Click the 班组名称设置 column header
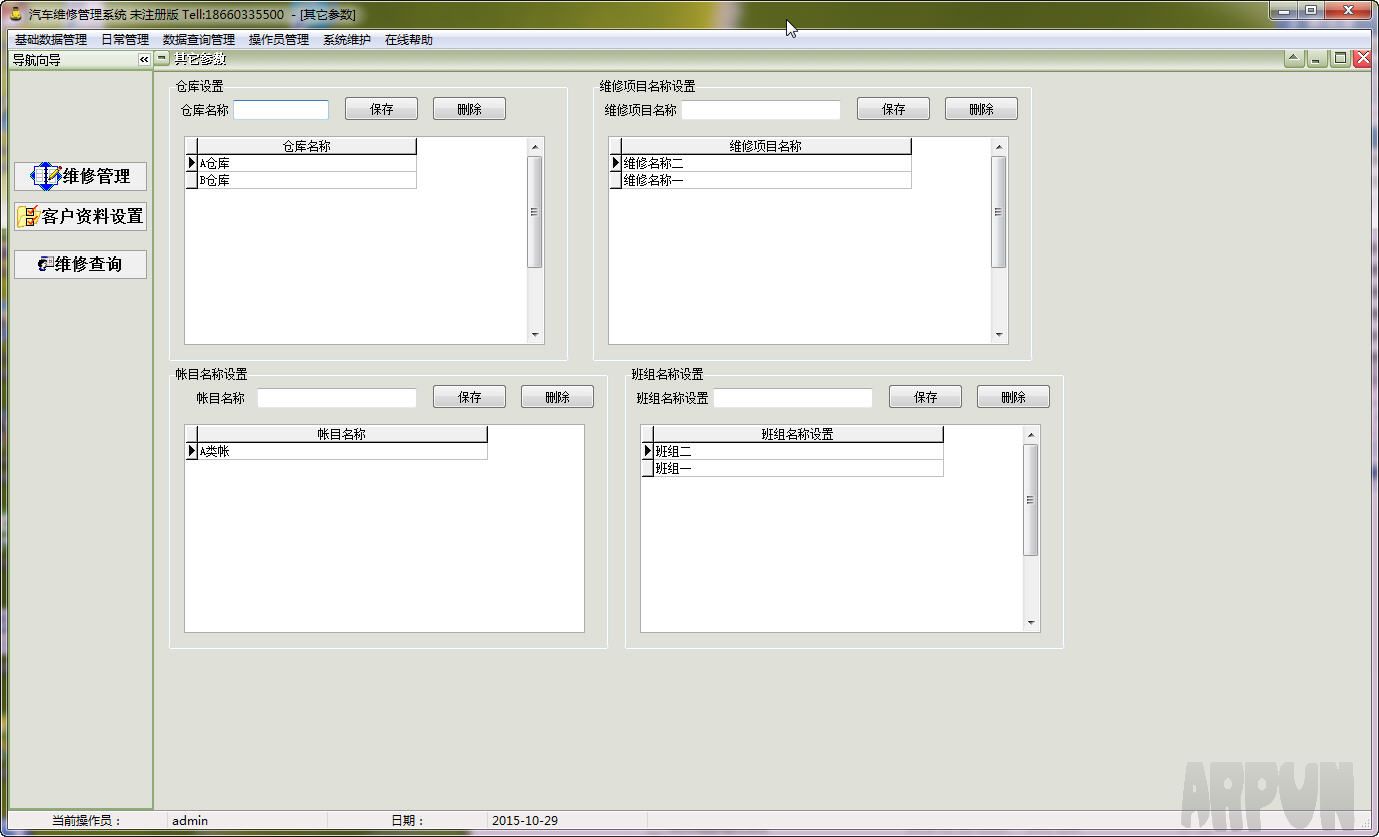Image resolution: width=1379 pixels, height=837 pixels. [x=798, y=434]
